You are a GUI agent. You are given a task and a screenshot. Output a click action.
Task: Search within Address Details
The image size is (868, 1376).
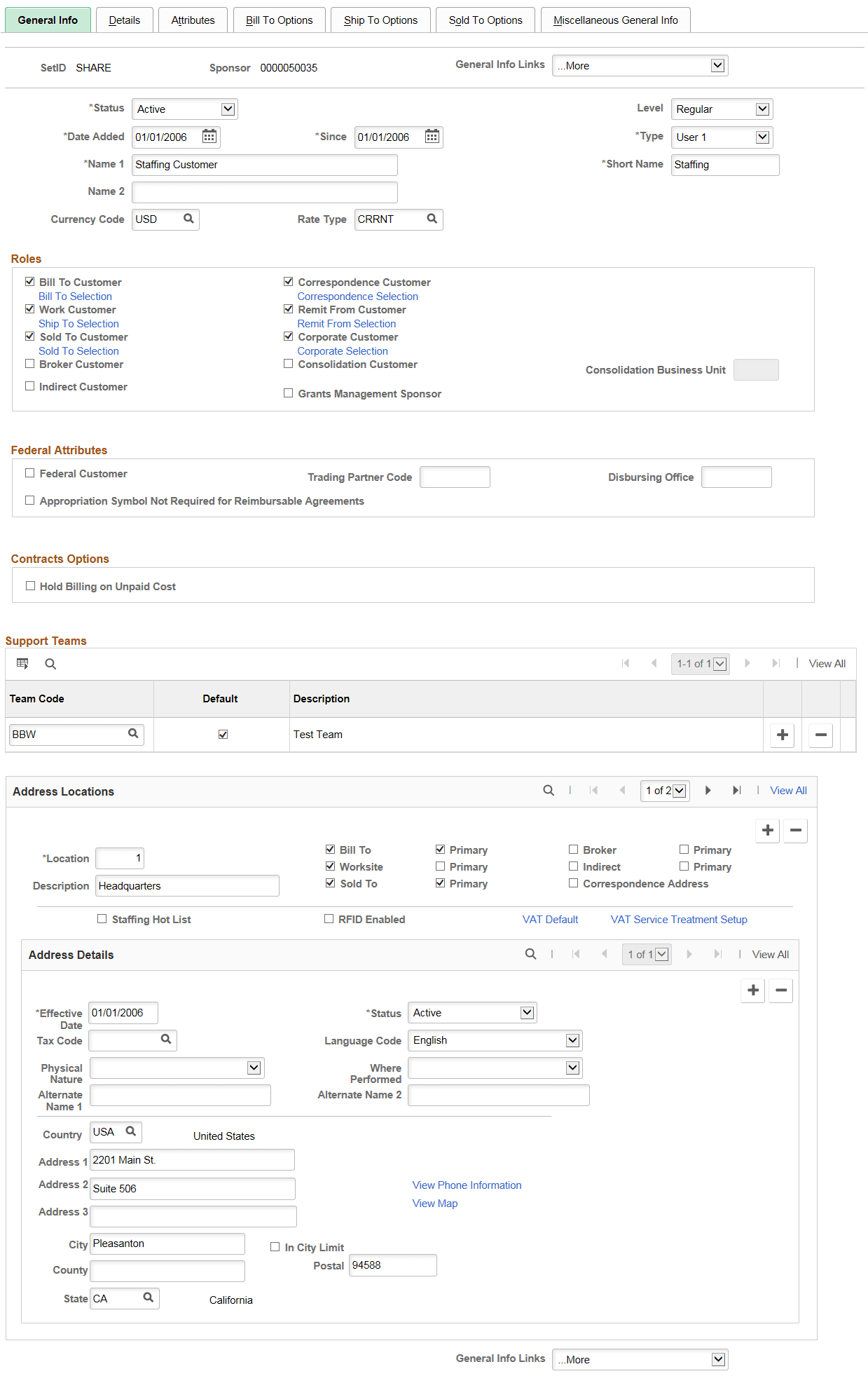coord(531,954)
